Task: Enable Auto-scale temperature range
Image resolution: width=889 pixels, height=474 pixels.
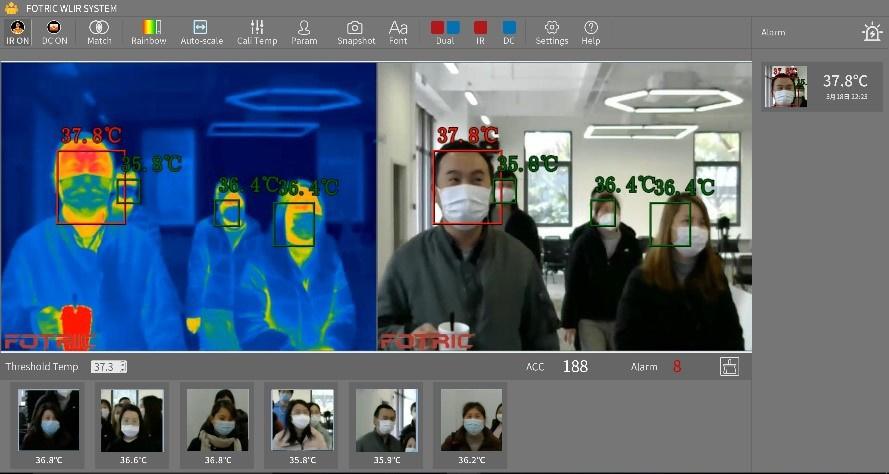Action: point(200,32)
